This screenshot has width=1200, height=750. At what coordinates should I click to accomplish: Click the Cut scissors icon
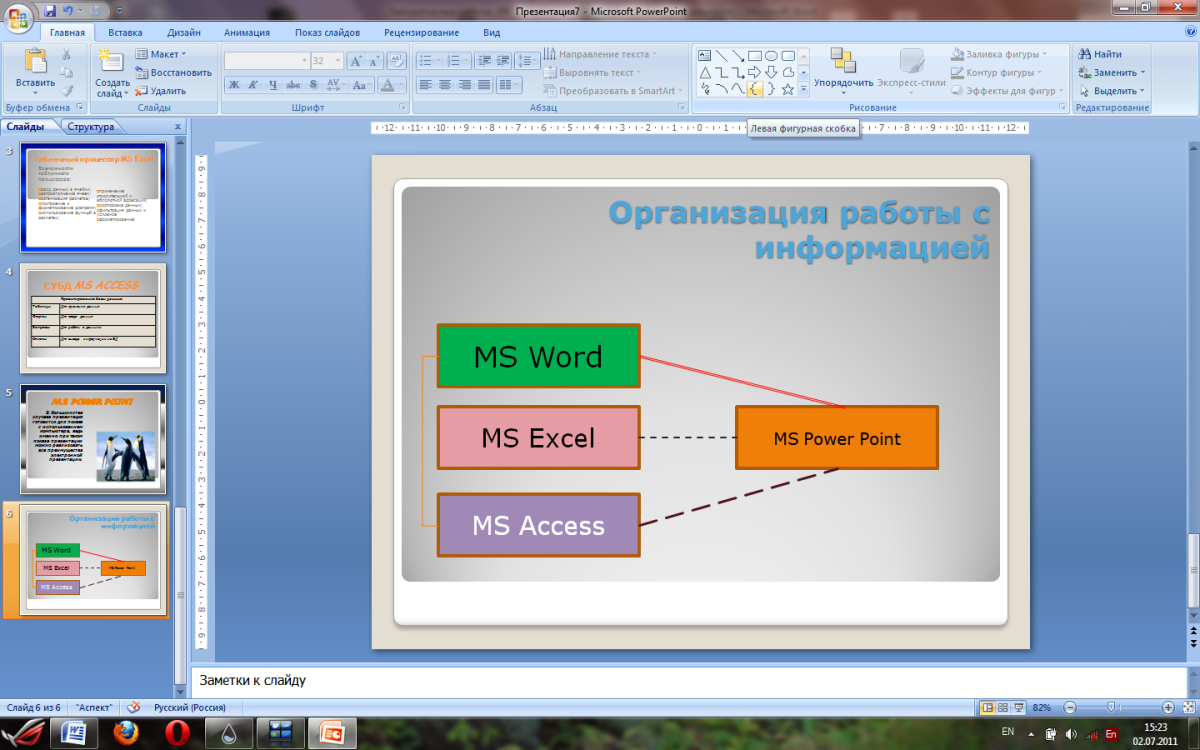(66, 55)
